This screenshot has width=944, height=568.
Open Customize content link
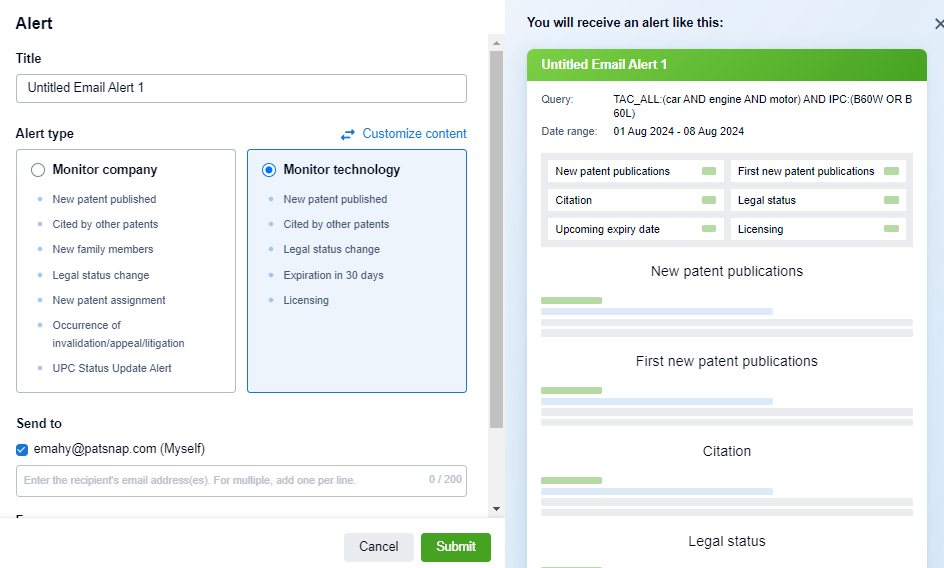click(414, 134)
